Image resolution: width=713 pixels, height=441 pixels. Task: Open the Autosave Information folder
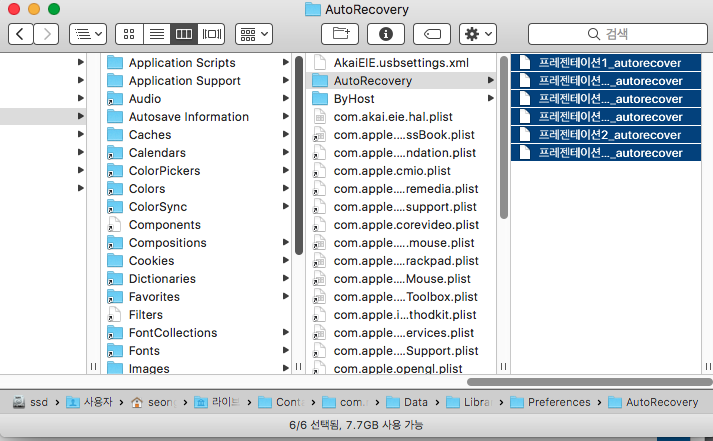(x=198, y=117)
